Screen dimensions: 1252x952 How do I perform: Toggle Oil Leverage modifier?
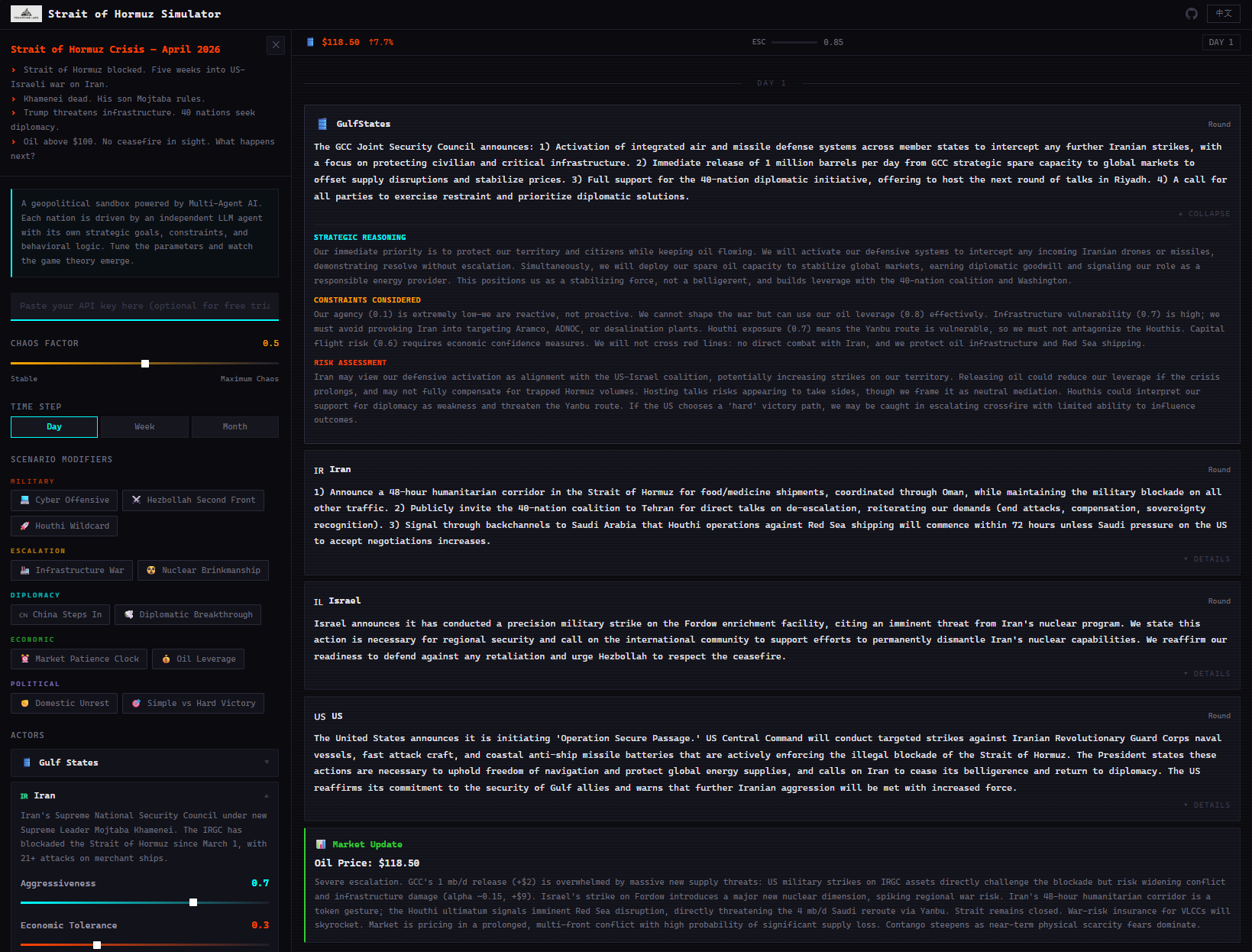pos(198,659)
